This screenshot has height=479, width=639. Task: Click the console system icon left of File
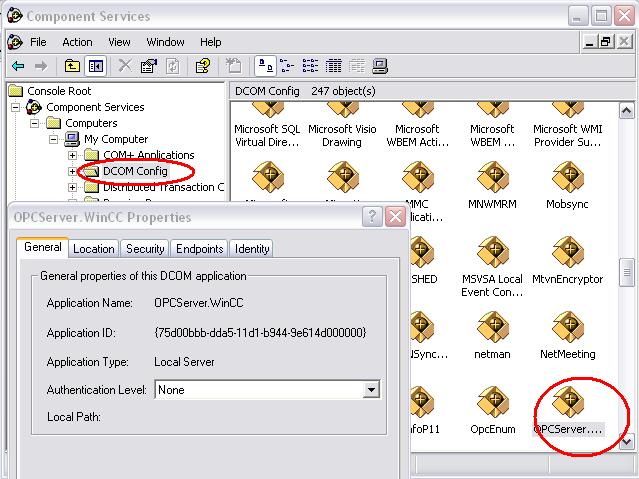(x=15, y=42)
